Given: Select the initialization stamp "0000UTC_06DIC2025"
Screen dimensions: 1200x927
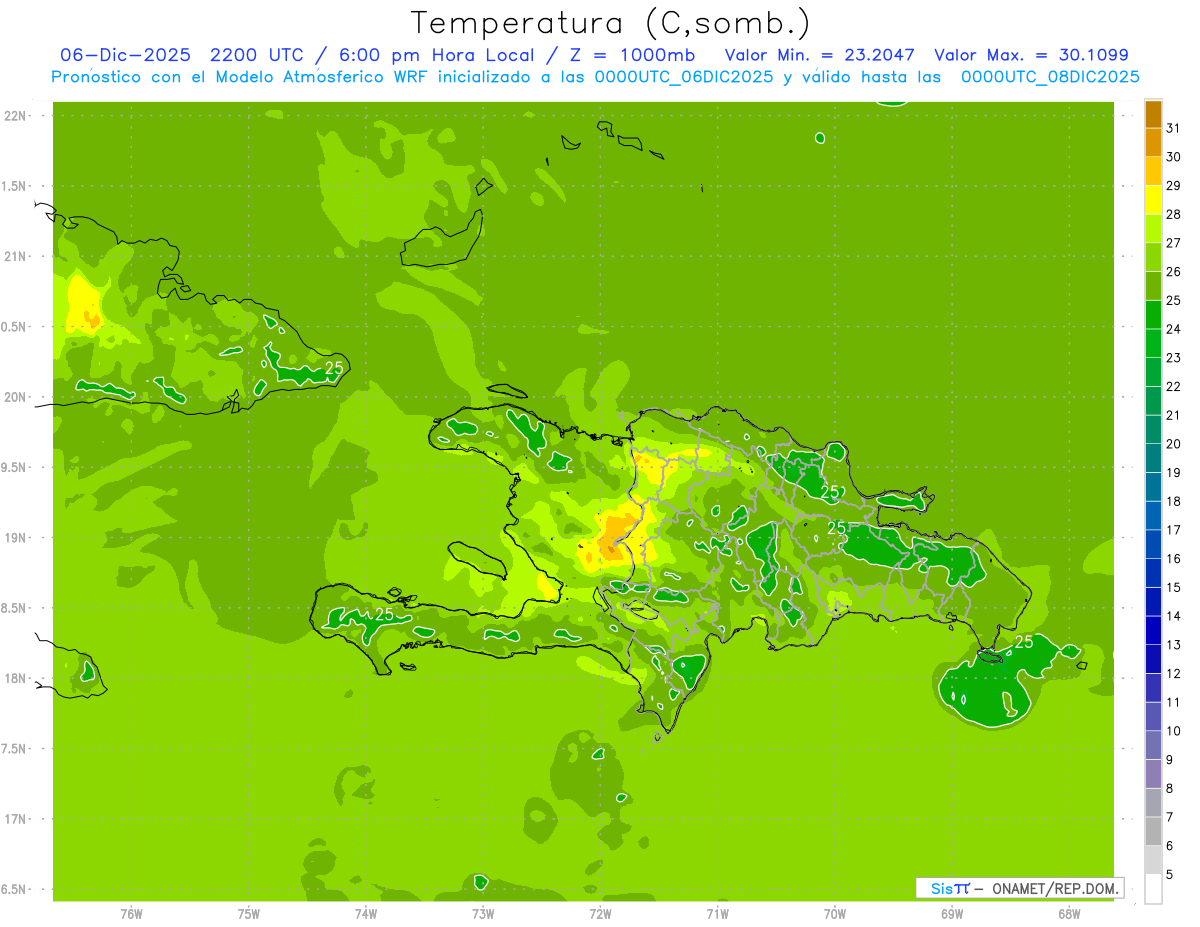Looking at the screenshot, I should 684,77.
